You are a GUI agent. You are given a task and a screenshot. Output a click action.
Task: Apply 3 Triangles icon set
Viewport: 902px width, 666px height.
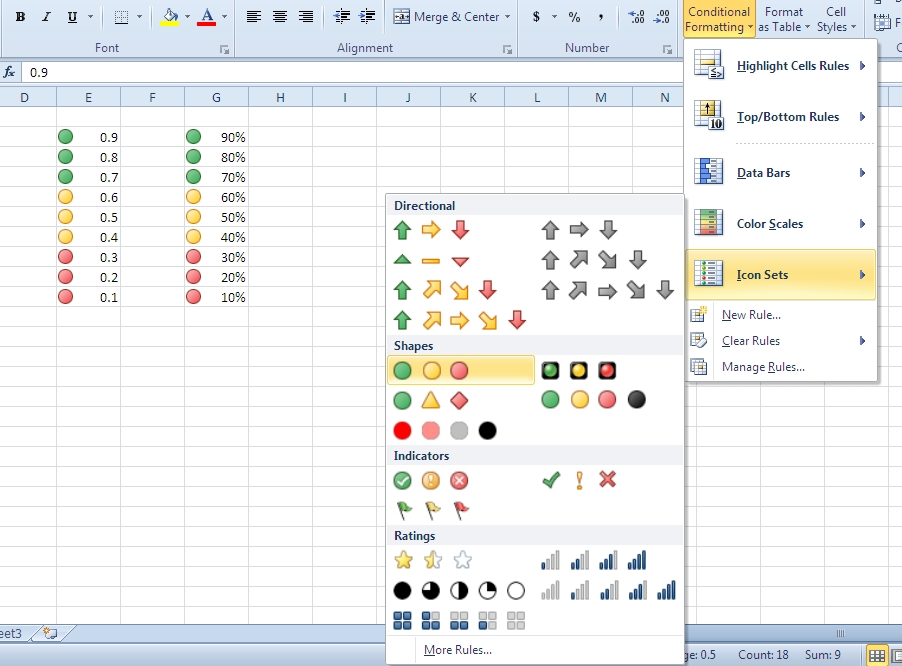point(431,261)
